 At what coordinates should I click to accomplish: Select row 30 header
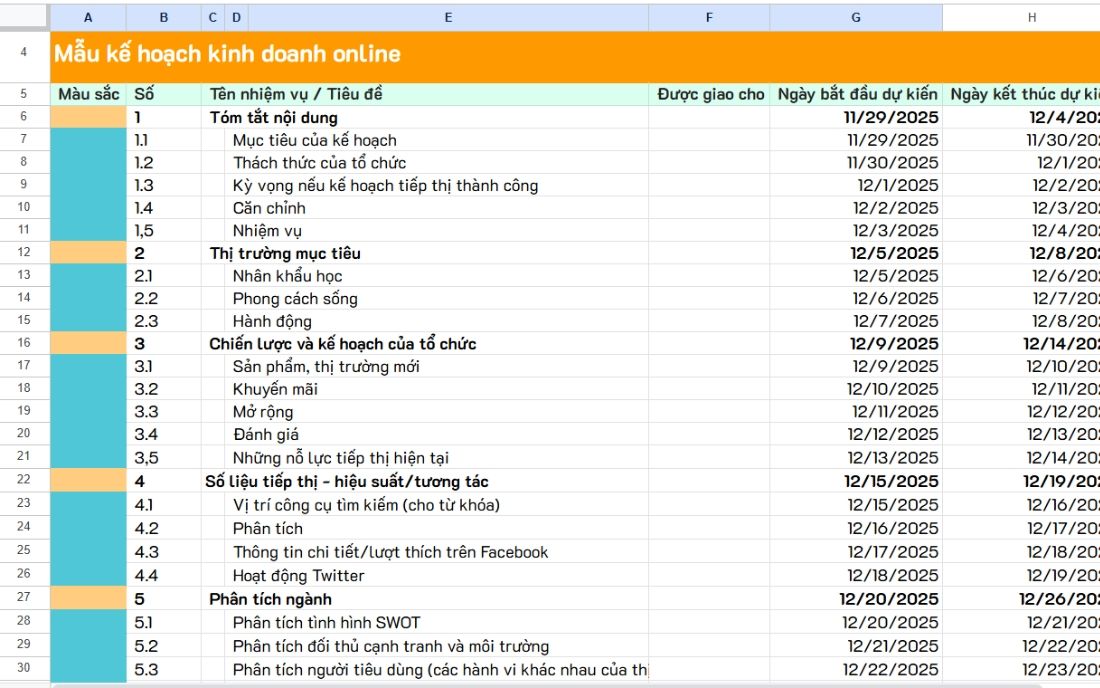tap(24, 668)
